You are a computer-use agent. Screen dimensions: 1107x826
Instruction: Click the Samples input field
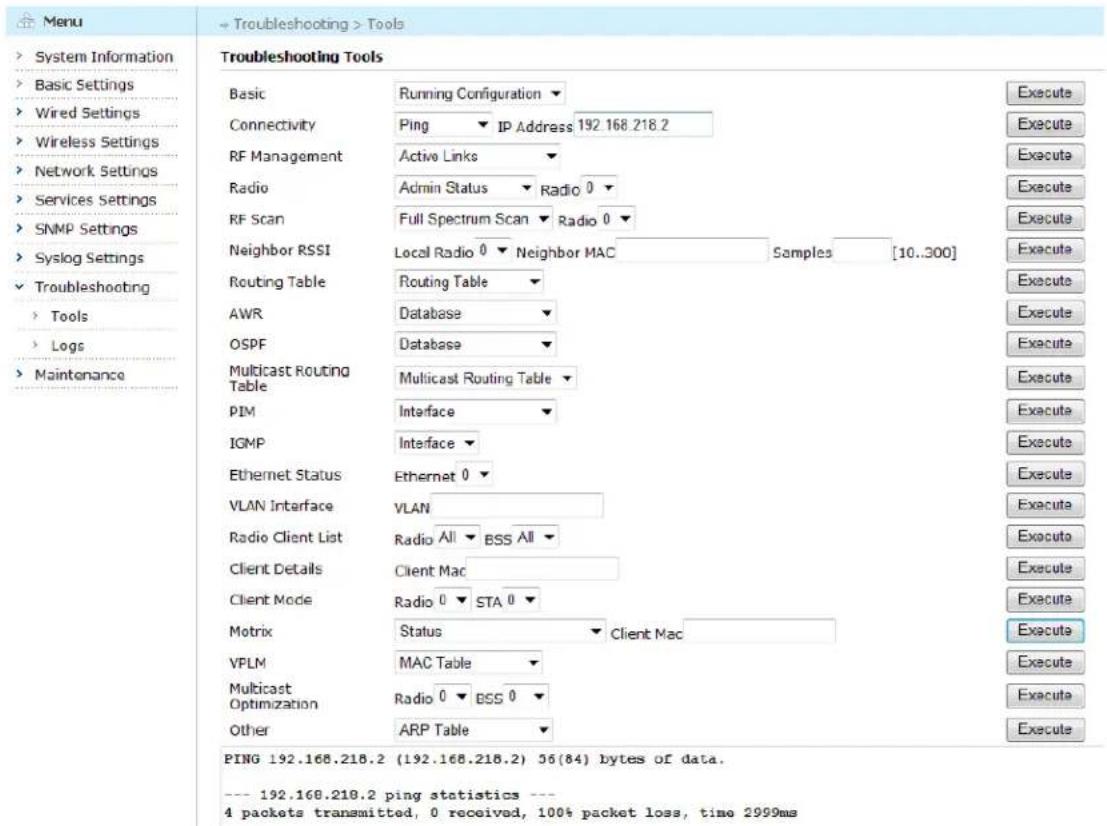coord(861,251)
